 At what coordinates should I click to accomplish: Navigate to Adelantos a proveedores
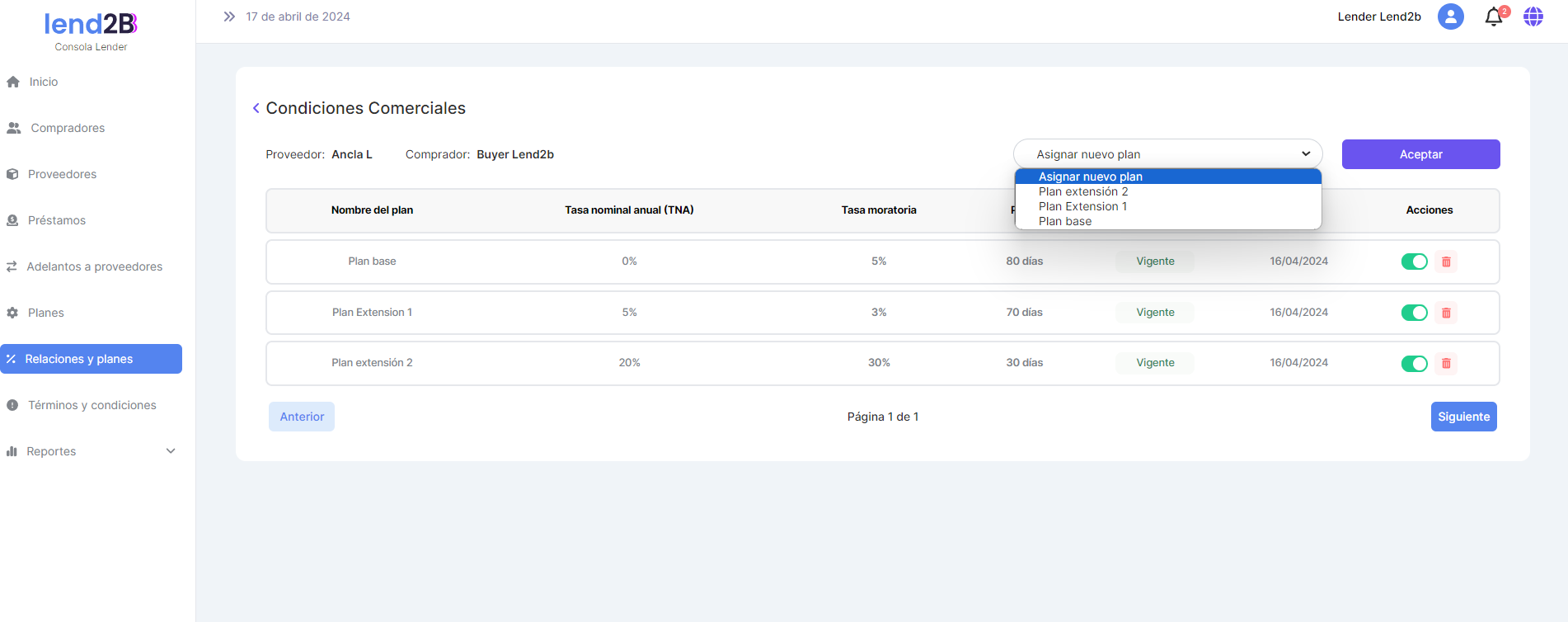[x=94, y=266]
